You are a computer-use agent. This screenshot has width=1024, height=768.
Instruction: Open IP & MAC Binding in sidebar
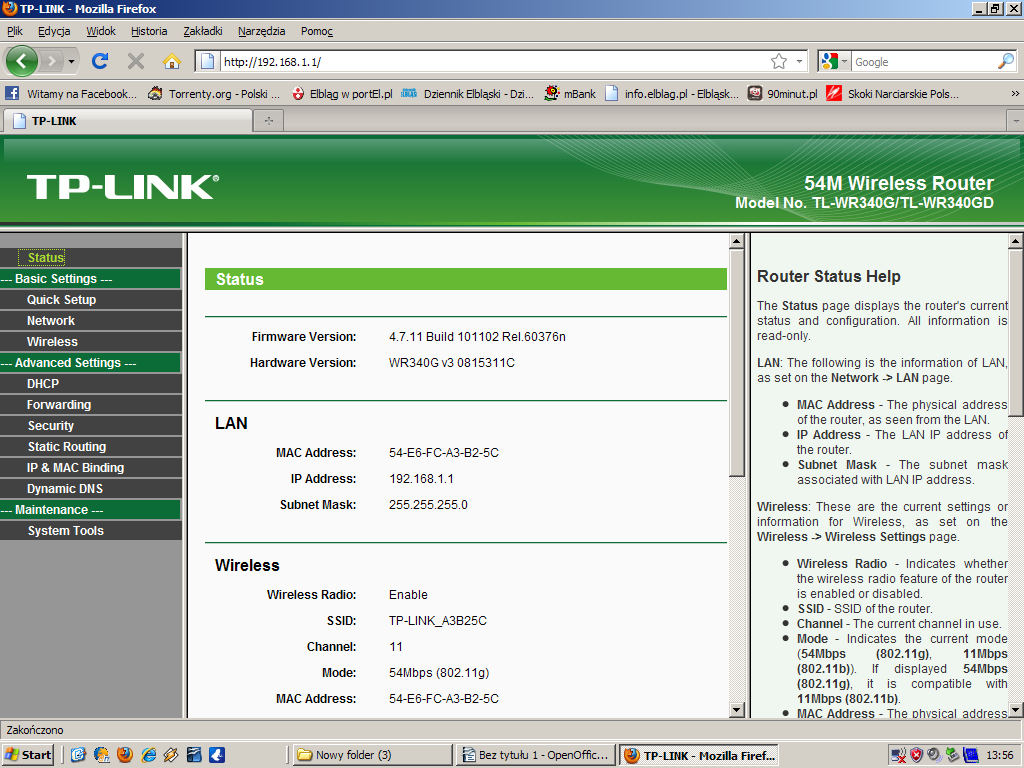75,468
